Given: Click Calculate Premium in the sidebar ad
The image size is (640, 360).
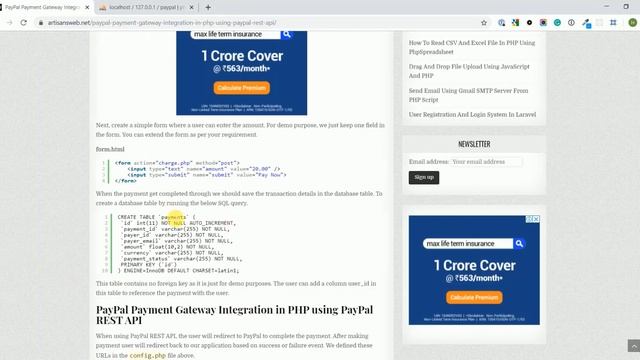Looking at the screenshot, I should 474,297.
